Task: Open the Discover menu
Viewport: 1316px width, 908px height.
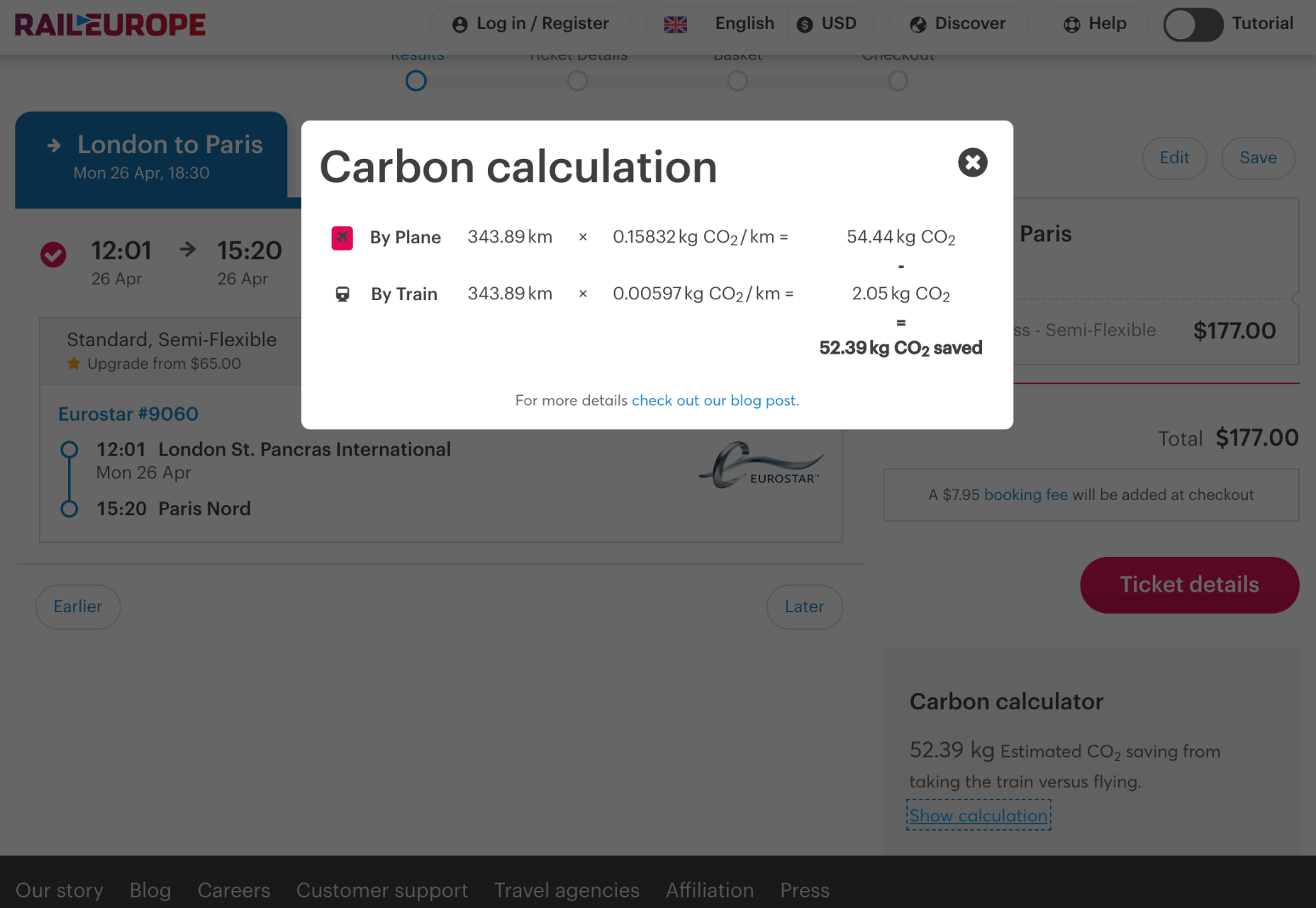Action: pyautogui.click(x=957, y=24)
